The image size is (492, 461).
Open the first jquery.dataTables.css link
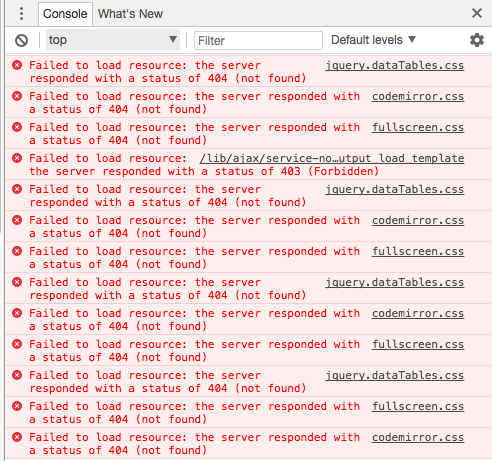tap(395, 66)
